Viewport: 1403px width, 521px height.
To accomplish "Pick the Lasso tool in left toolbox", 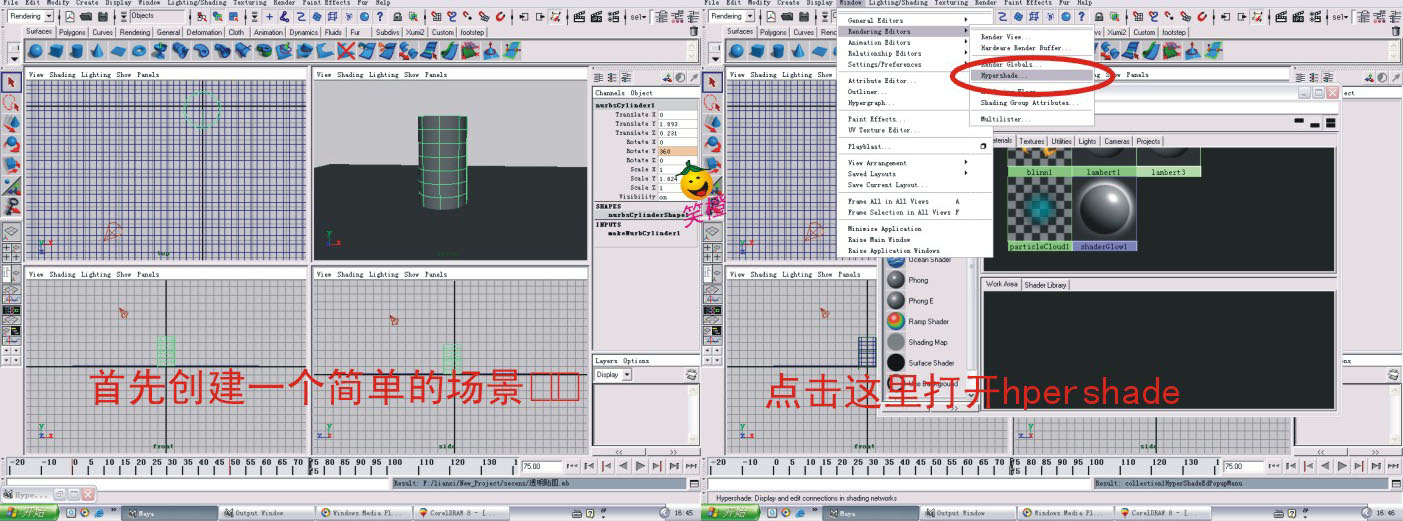I will [x=12, y=103].
